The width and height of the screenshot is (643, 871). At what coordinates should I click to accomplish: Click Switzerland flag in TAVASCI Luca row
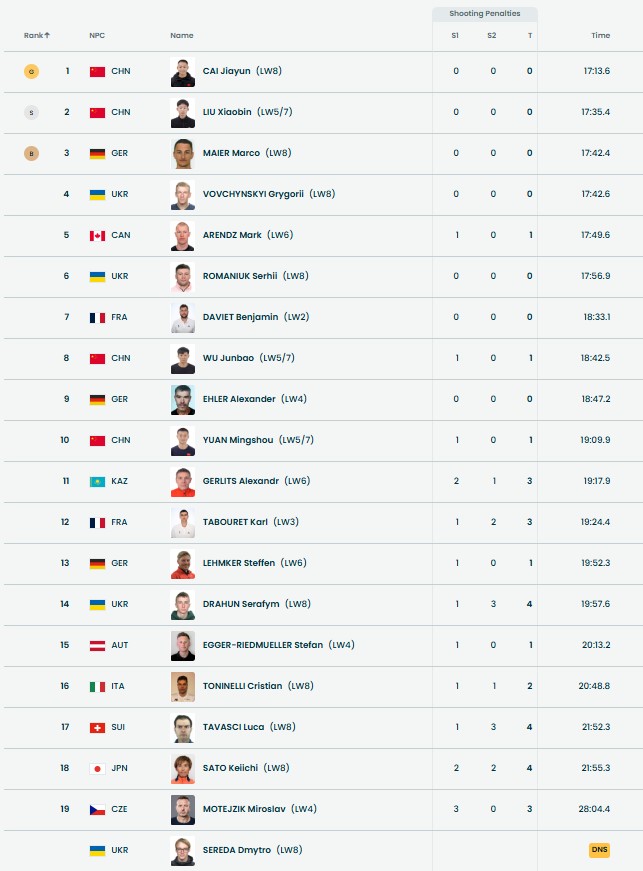[x=97, y=727]
